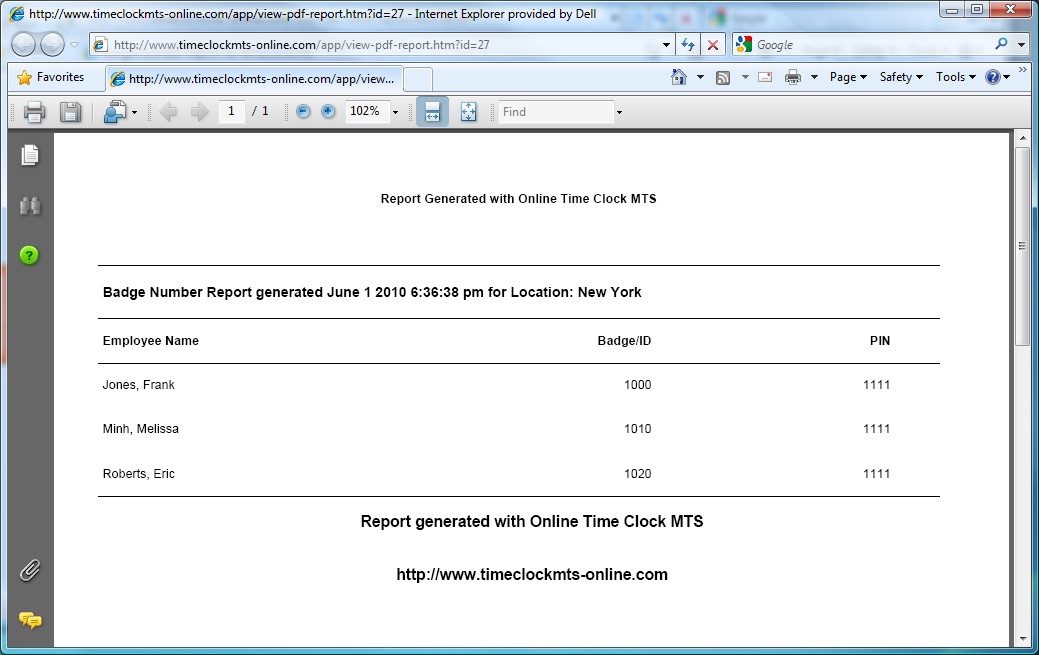Click the browser Back button
The width and height of the screenshot is (1039, 655).
pyautogui.click(x=23, y=44)
